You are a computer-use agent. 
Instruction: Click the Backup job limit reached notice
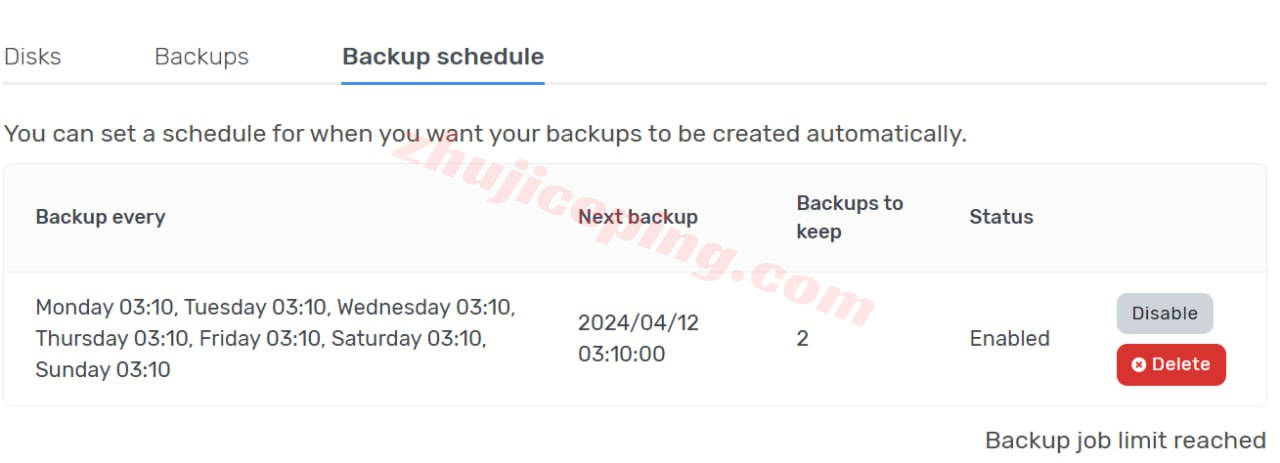(x=1126, y=440)
